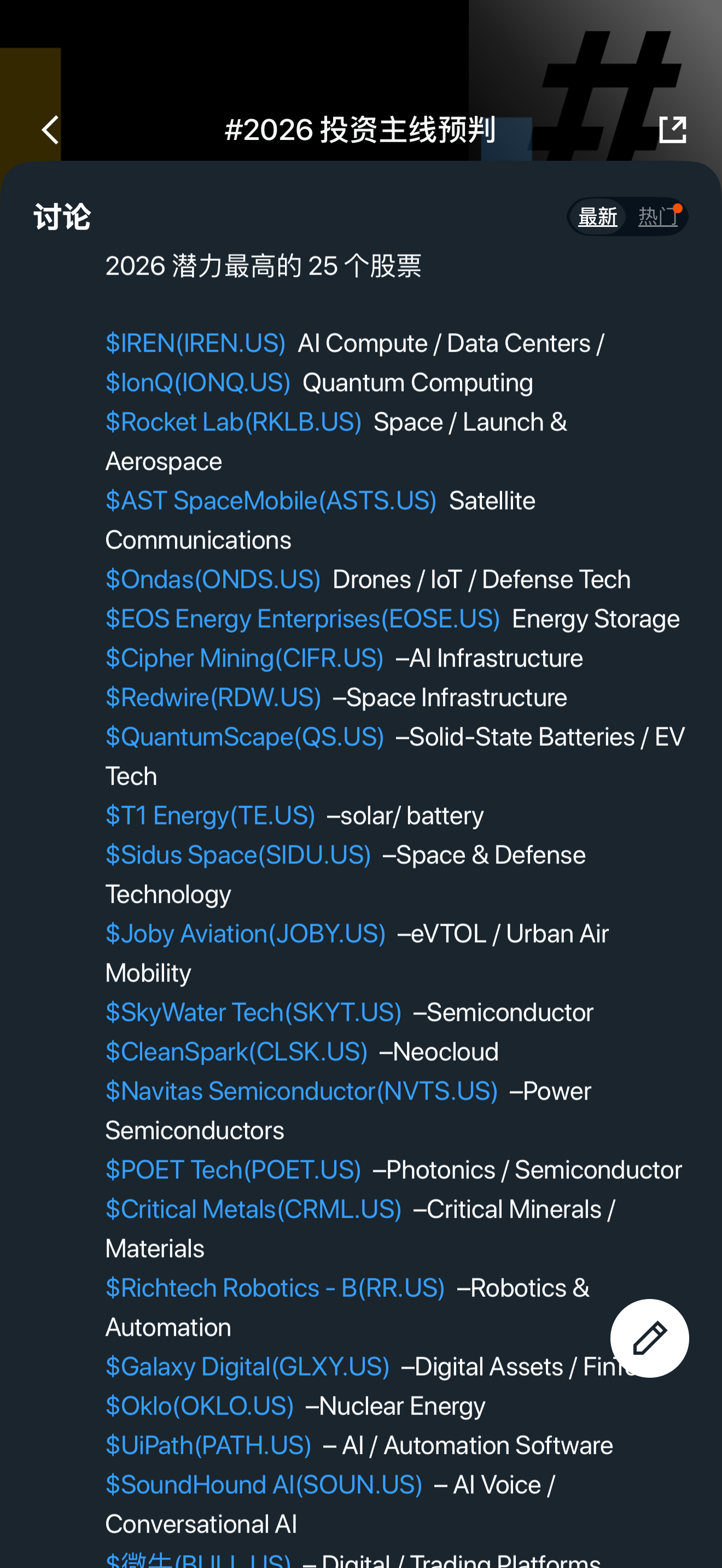The height and width of the screenshot is (1568, 722).
Task: Open $Joby Aviation(JOBY.US) link
Action: 246,934
